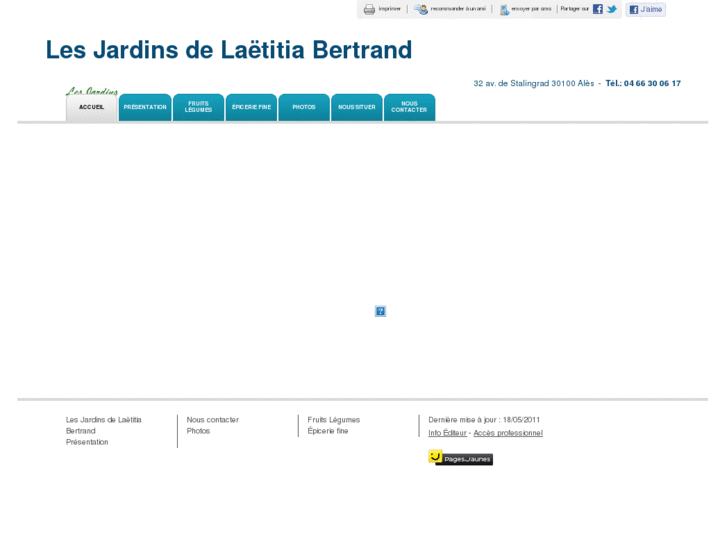727x545 pixels.
Task: Switch to the Fruits Légumes tab
Action: click(198, 107)
